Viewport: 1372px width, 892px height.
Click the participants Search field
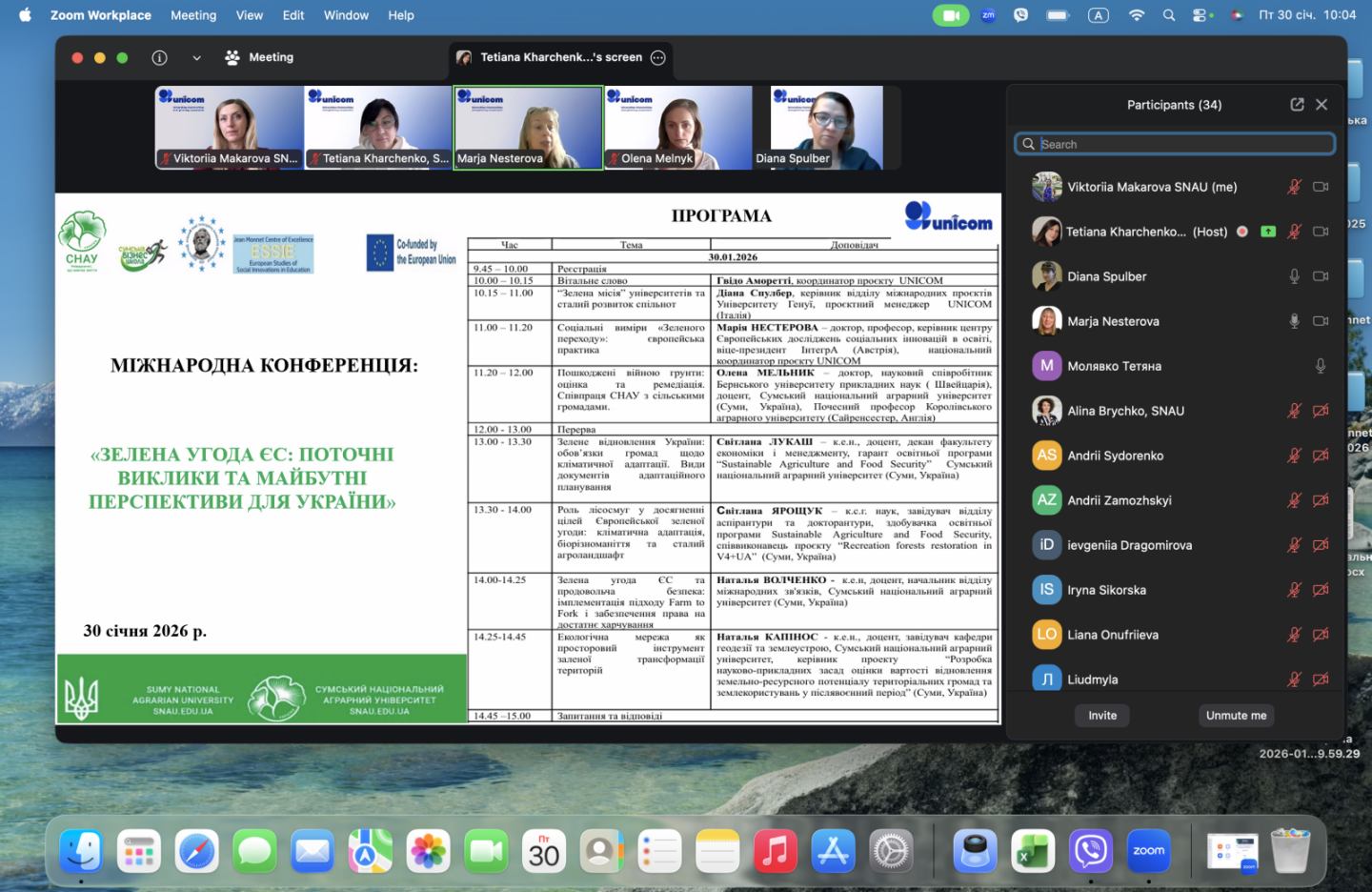[1175, 144]
